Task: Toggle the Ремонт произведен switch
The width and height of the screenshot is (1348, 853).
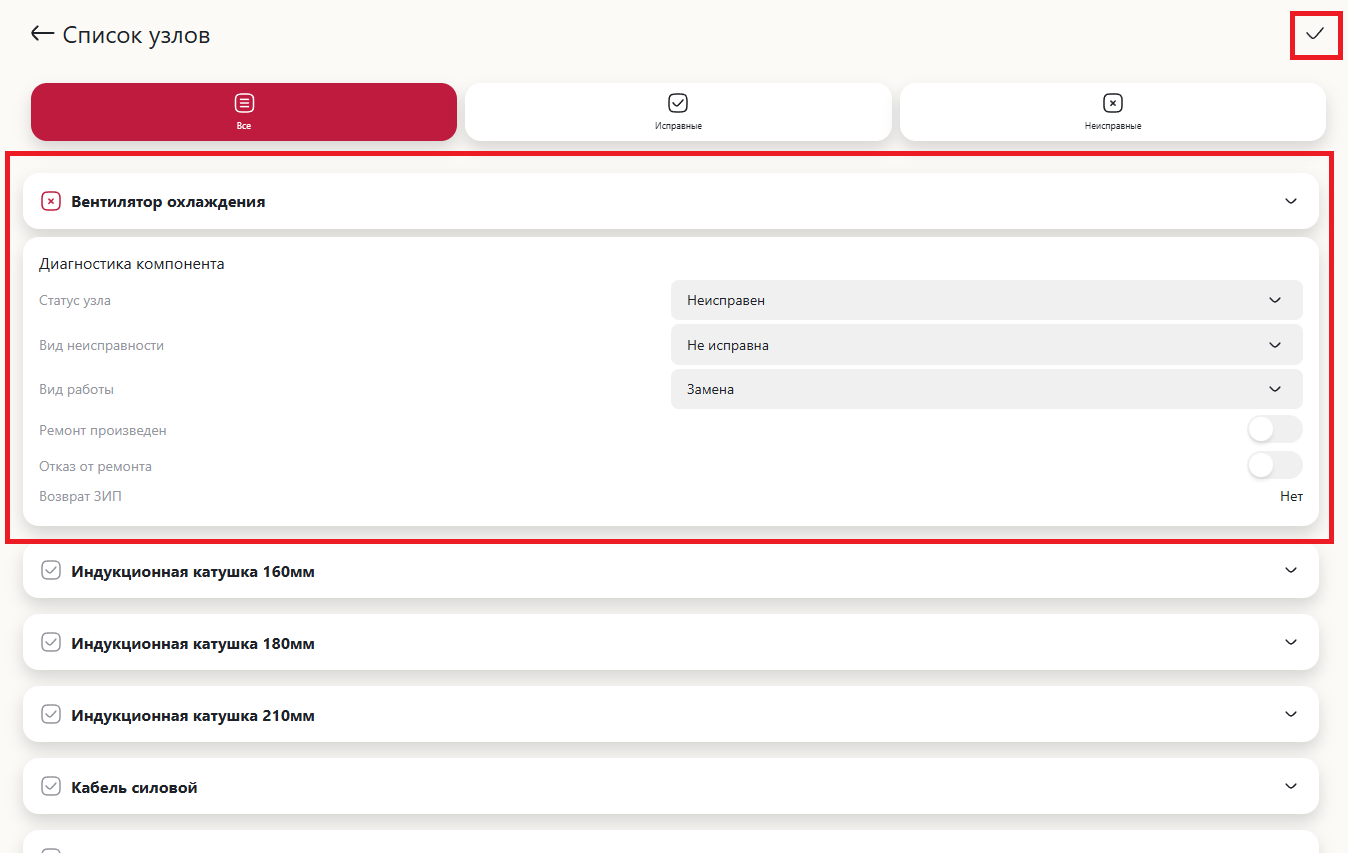Action: click(1274, 429)
